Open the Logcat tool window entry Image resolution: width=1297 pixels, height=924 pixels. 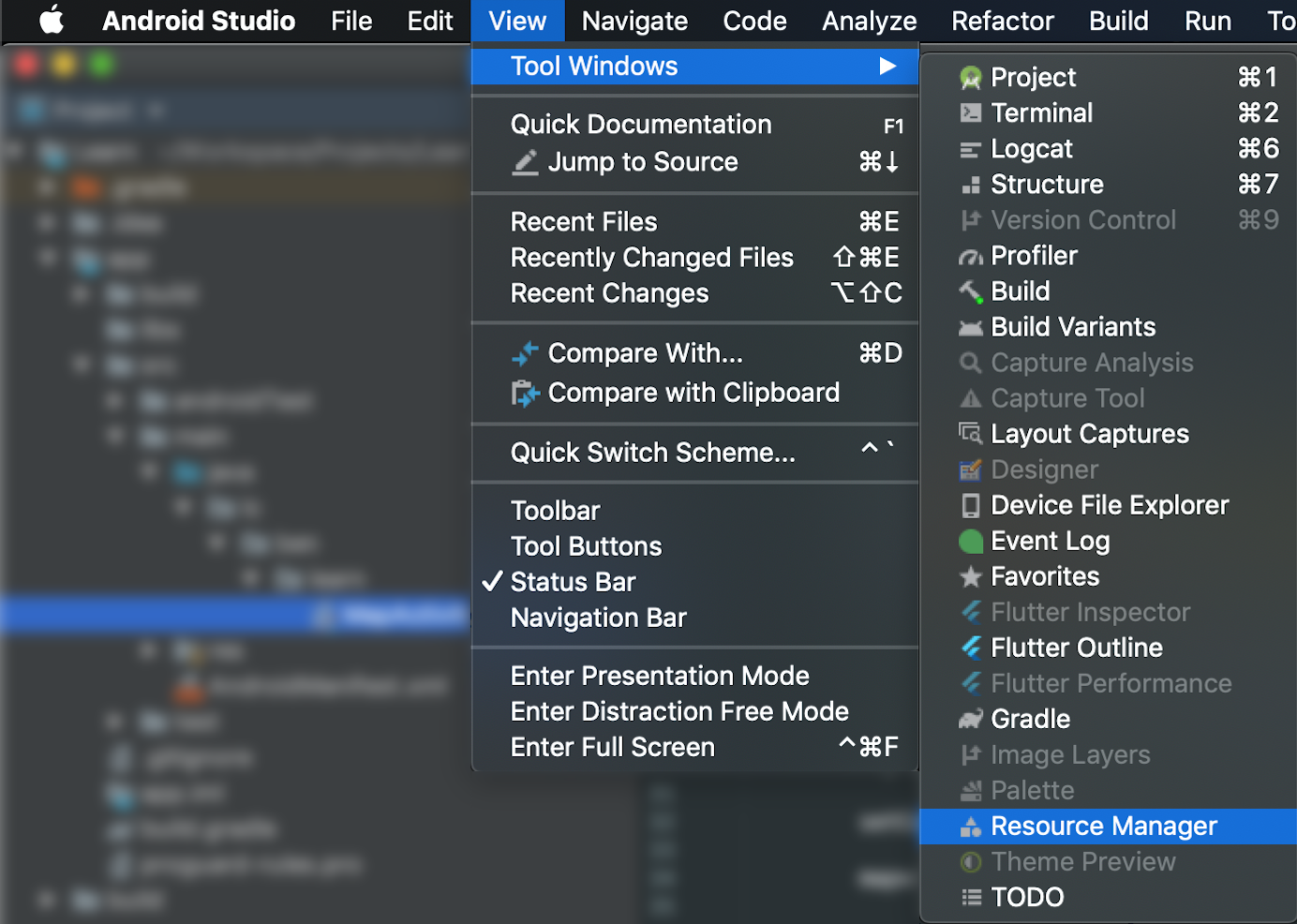tap(1109, 149)
